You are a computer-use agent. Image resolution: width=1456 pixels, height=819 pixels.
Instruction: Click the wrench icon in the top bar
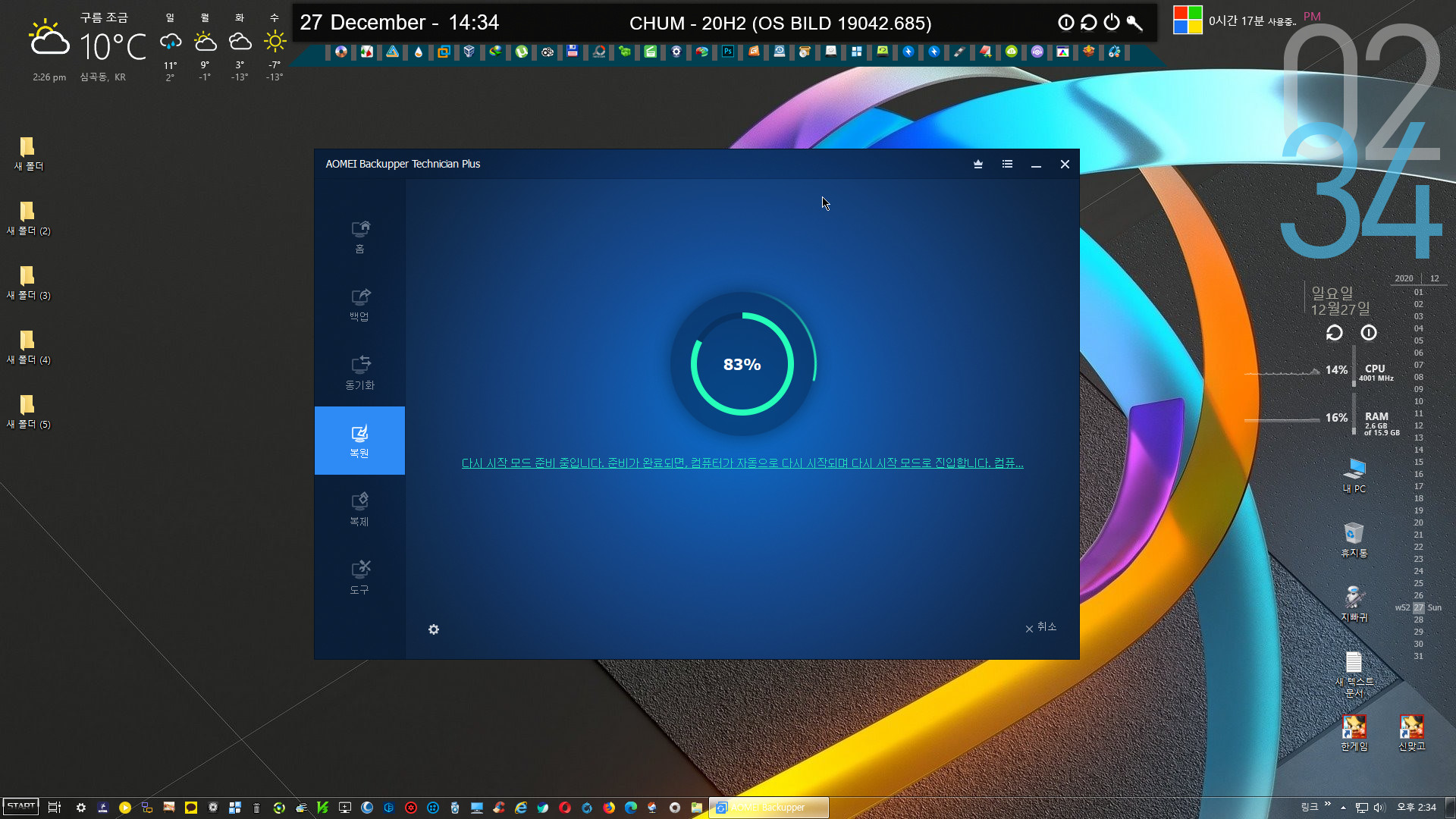[x=1134, y=23]
